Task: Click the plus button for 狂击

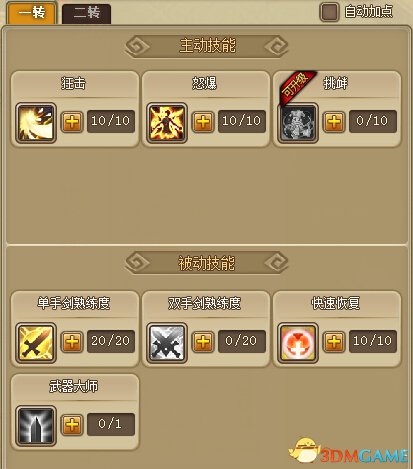Action: click(72, 122)
